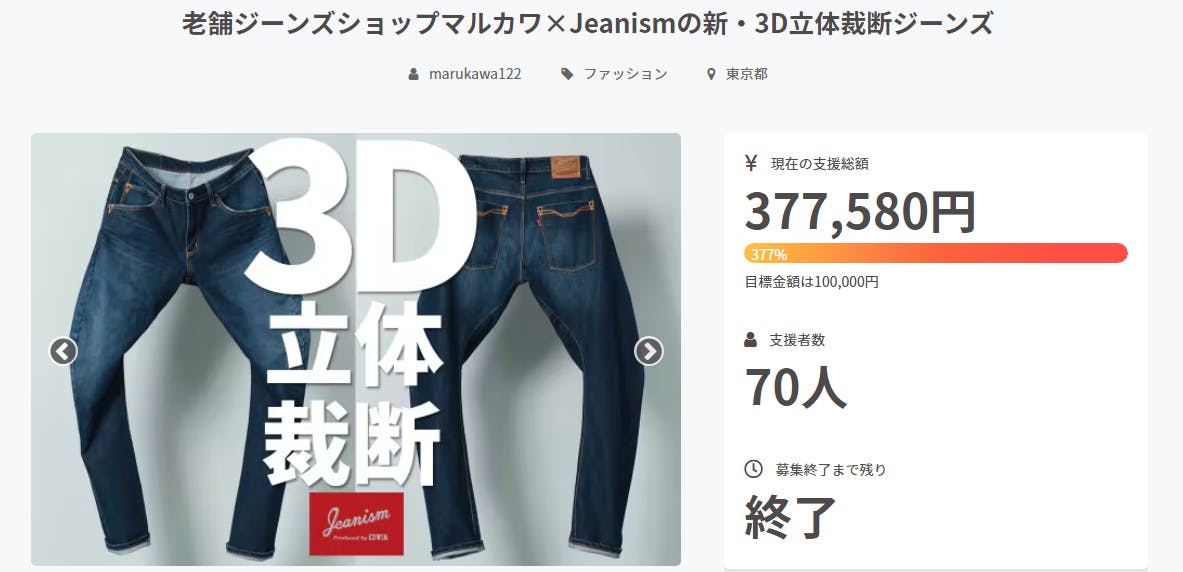Click the clock icon beside 募集終了まで残り
Image resolution: width=1183 pixels, height=572 pixels.
click(x=753, y=469)
